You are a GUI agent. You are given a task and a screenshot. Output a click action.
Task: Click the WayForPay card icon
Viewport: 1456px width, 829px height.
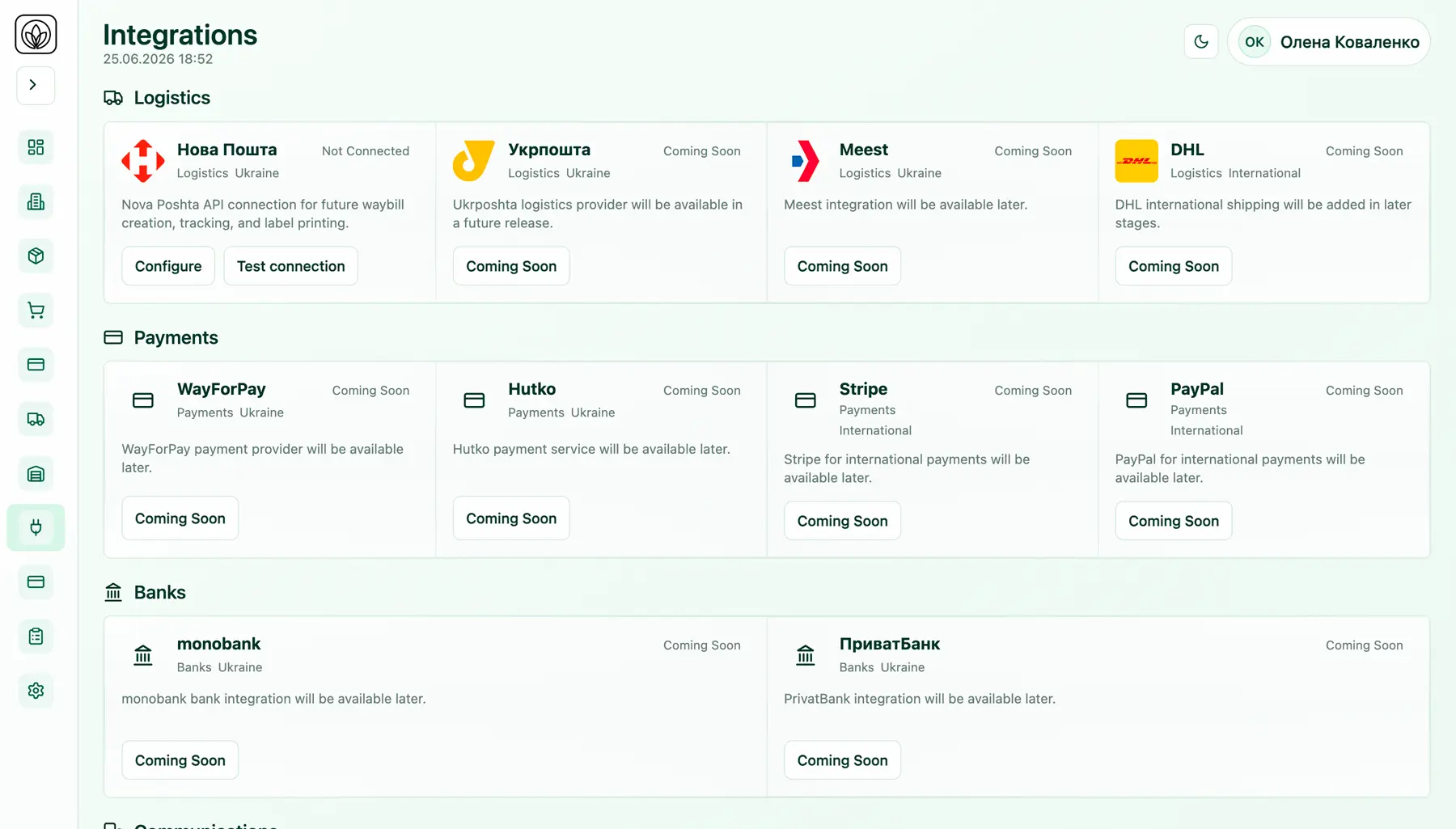[x=143, y=400]
